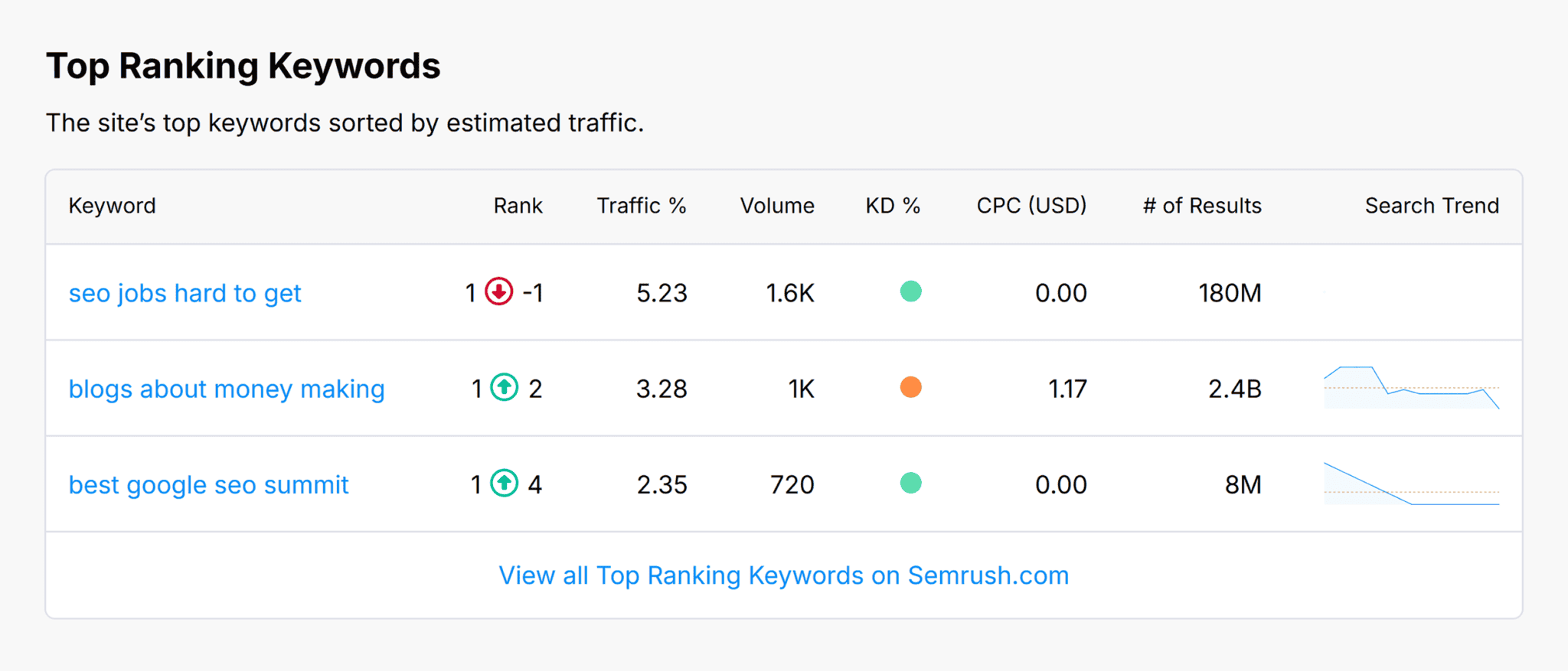Viewport: 1568px width, 671px height.
Task: Click the Rank column header
Action: tap(518, 205)
